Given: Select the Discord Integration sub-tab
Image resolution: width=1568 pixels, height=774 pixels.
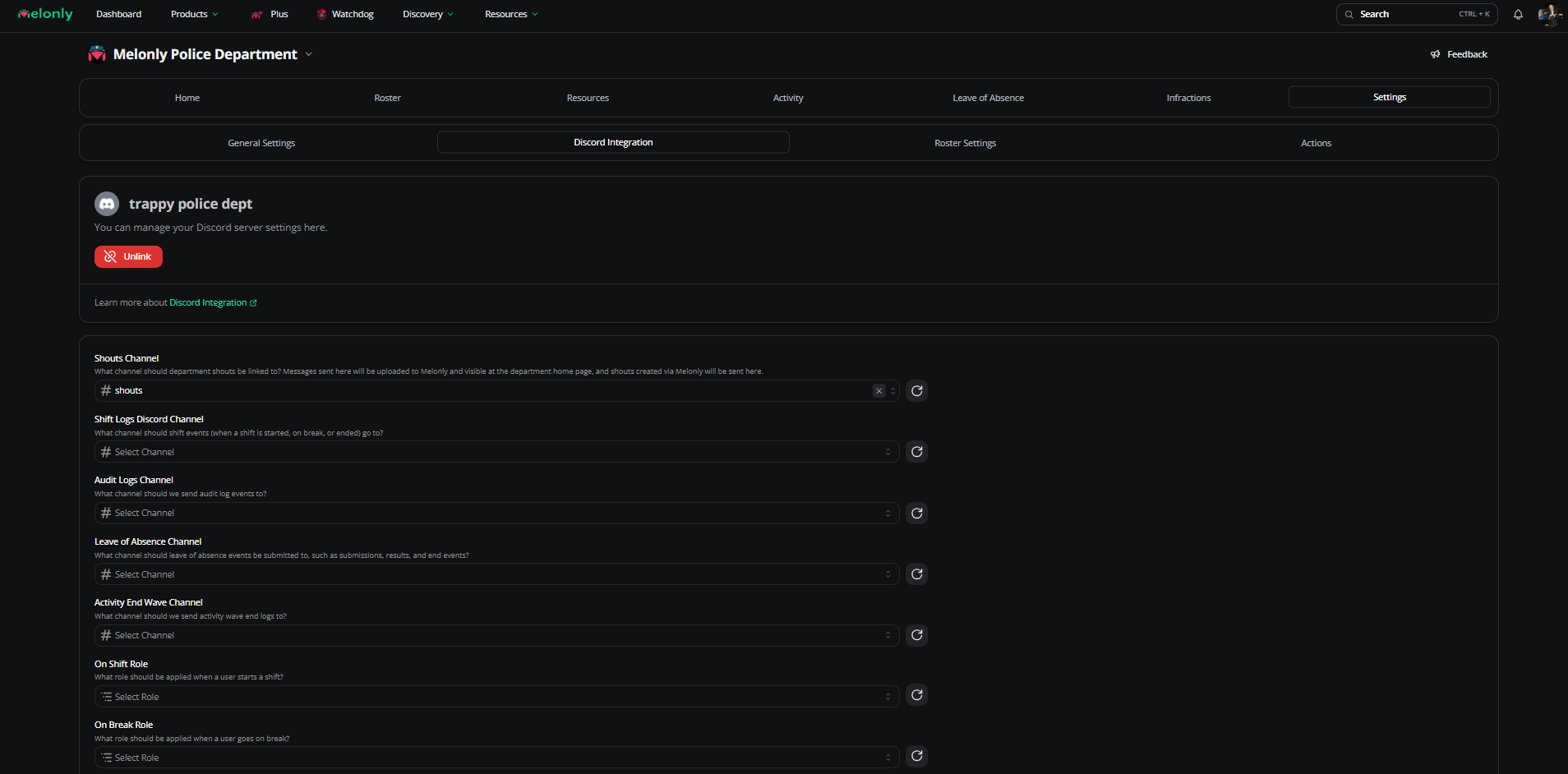Looking at the screenshot, I should pos(613,142).
